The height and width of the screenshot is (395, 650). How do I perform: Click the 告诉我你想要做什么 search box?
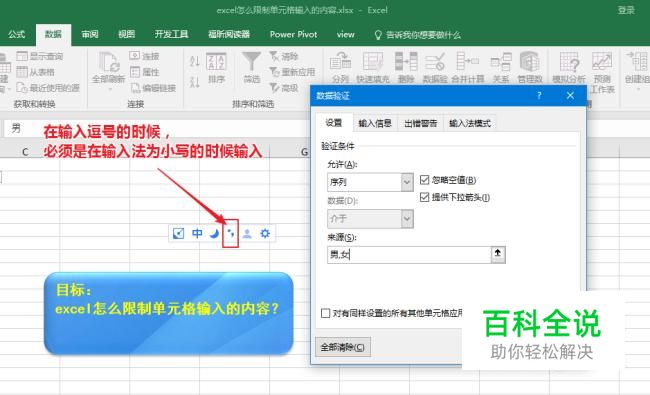(418, 35)
